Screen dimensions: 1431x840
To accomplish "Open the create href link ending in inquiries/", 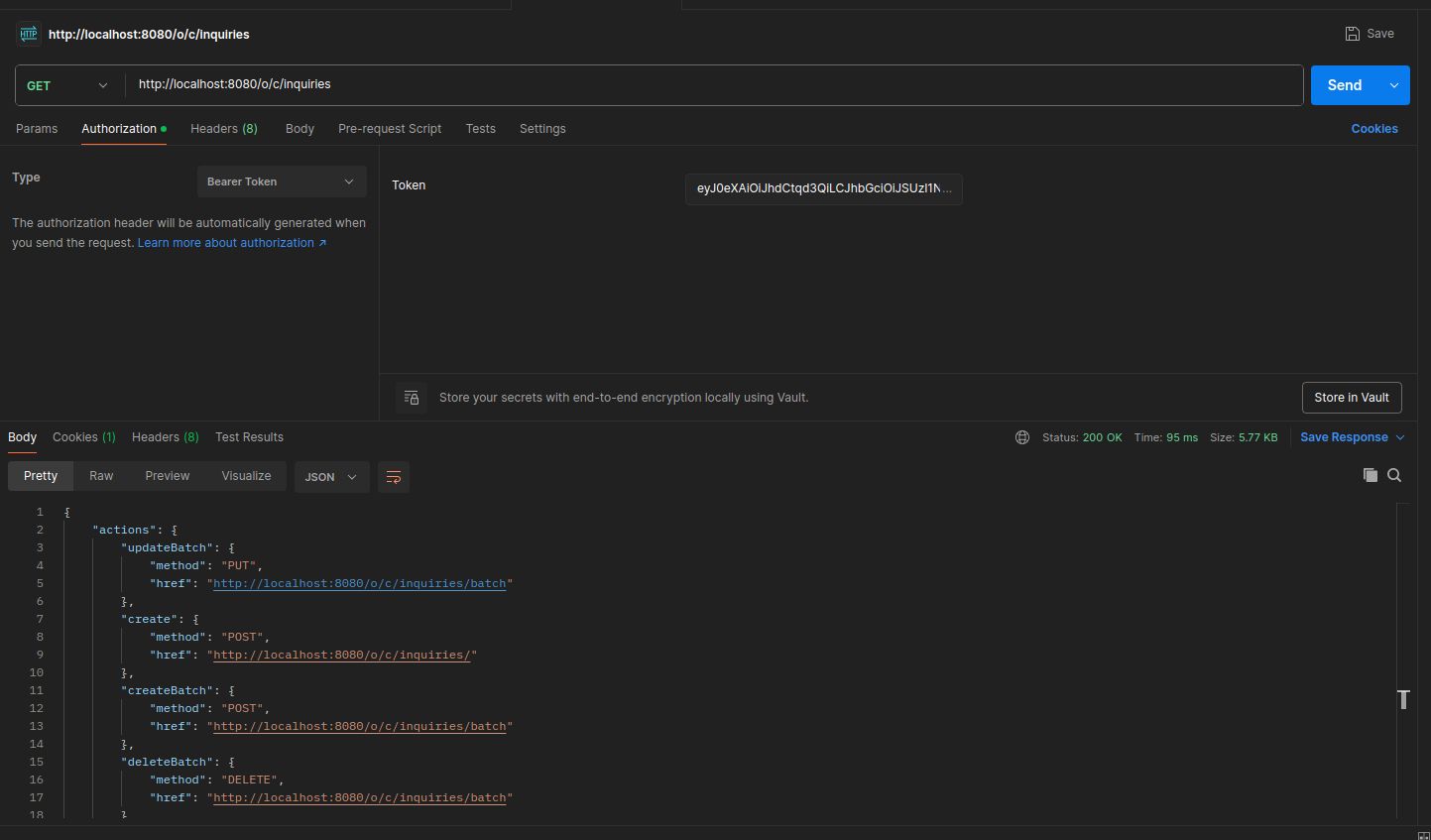I will point(342,655).
